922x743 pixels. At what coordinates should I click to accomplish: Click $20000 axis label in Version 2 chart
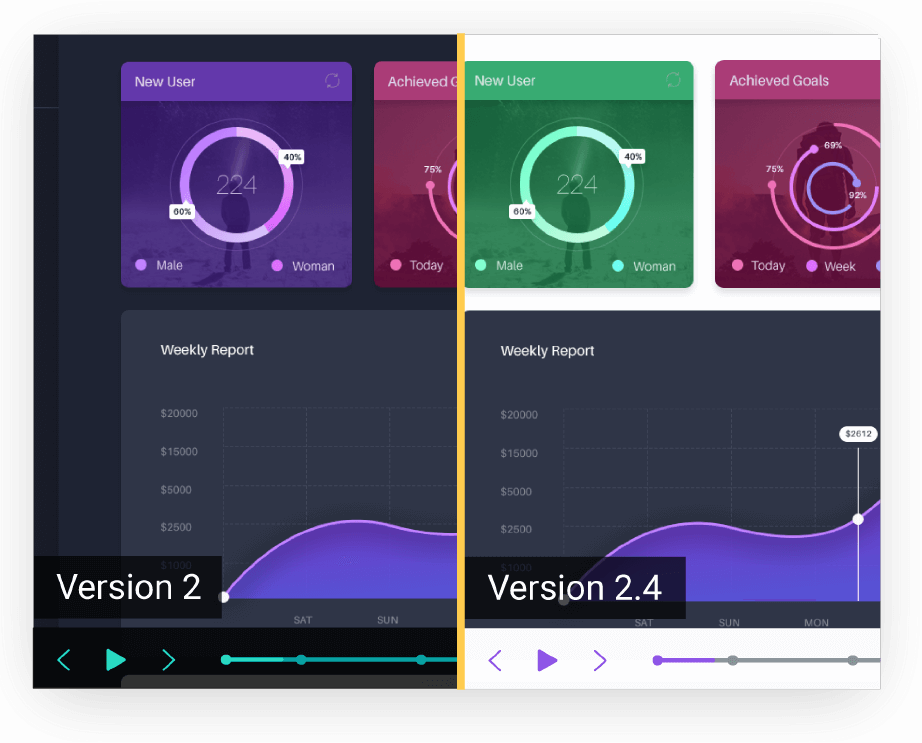point(179,413)
